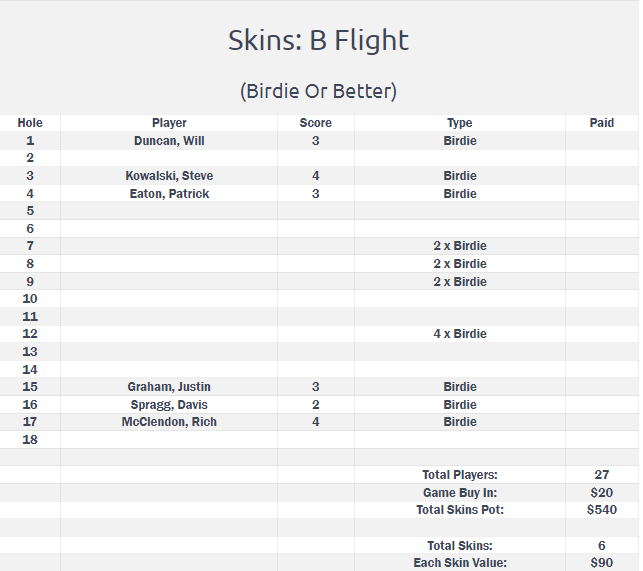The image size is (643, 571).
Task: Select the Duncan, Will player cell
Action: [x=169, y=141]
